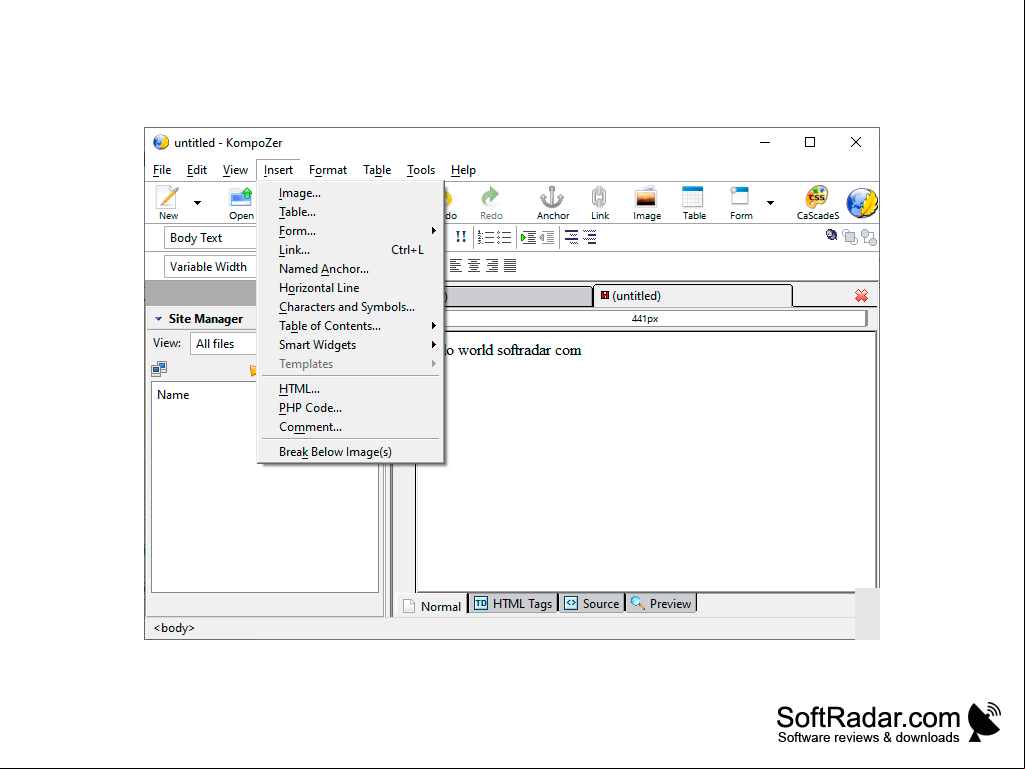Choose Link... from Insert menu
1025x769 pixels.
coord(351,250)
